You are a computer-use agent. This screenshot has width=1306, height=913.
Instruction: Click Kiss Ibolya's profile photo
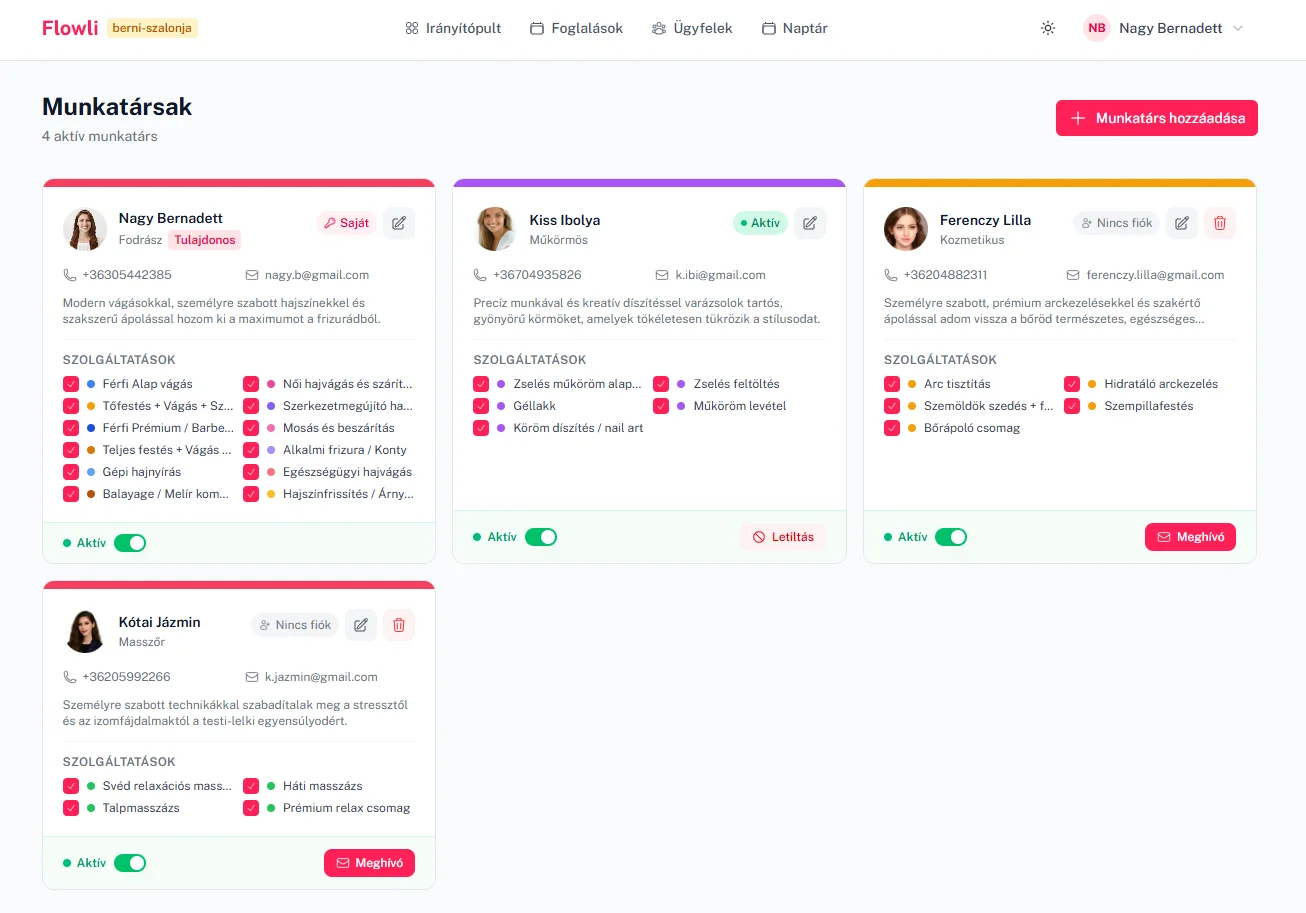click(x=495, y=229)
